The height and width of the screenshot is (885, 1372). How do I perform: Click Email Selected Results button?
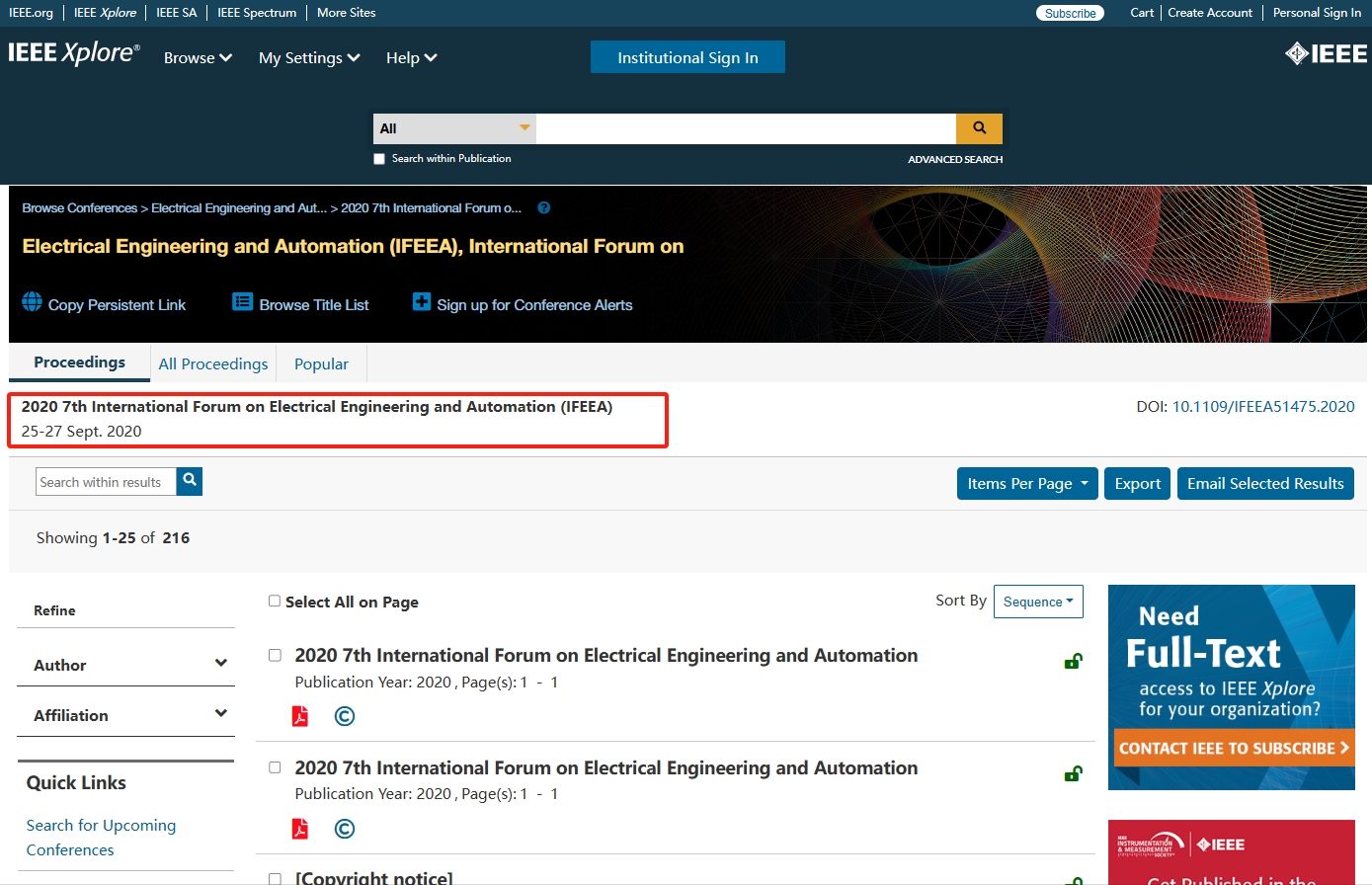[1265, 483]
